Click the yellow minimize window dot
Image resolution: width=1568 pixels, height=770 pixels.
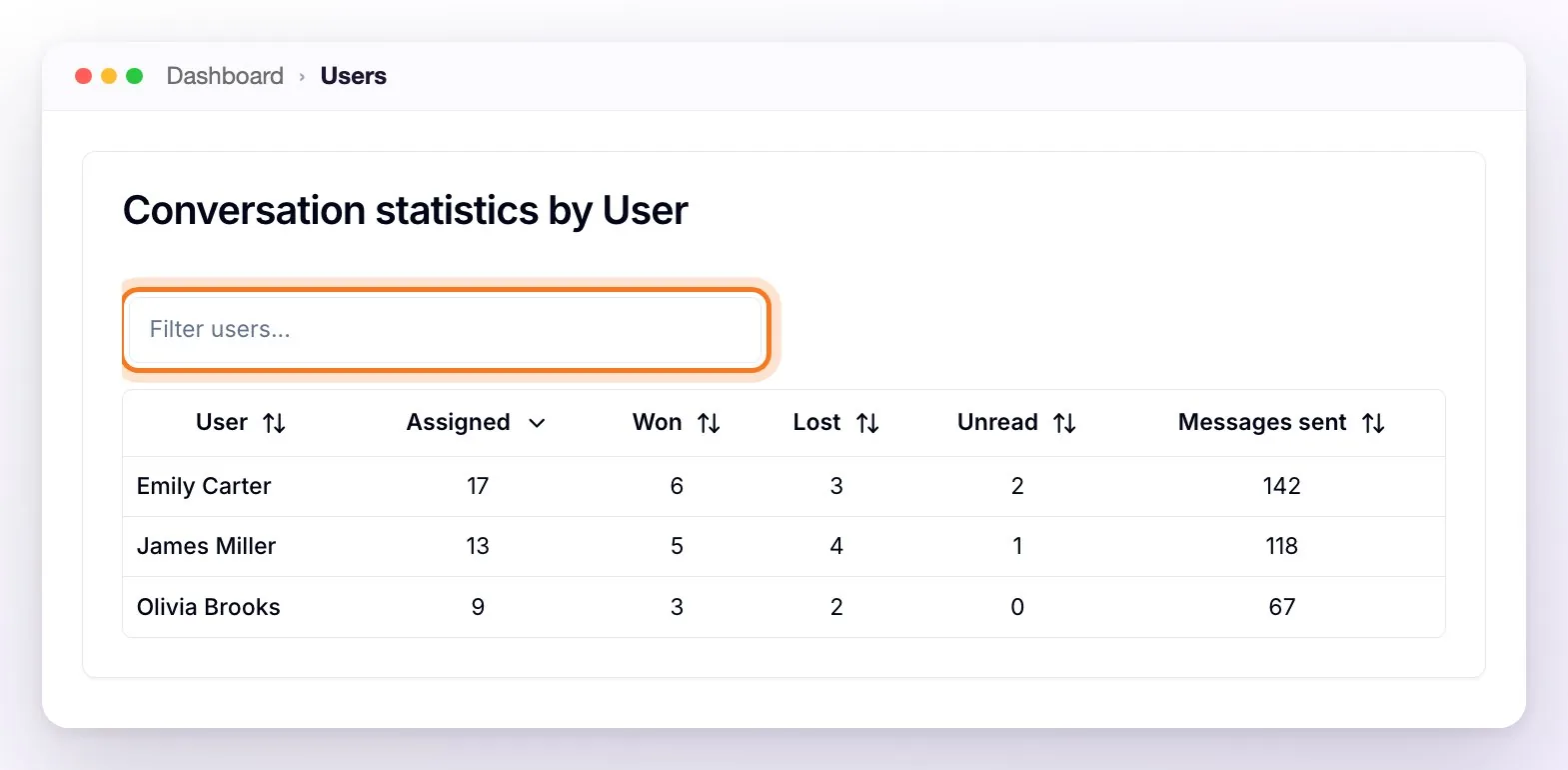[x=109, y=76]
